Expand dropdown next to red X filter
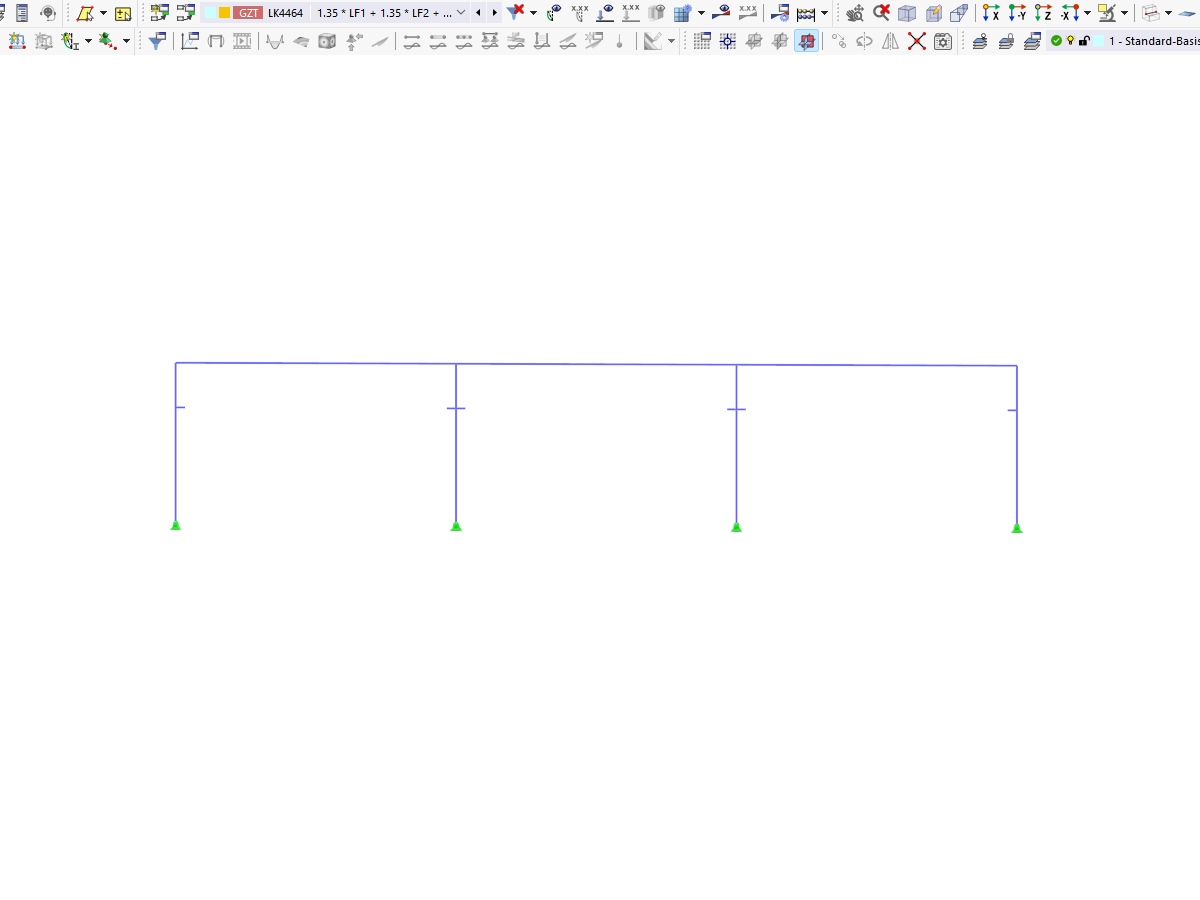This screenshot has width=1200, height=900. [533, 13]
